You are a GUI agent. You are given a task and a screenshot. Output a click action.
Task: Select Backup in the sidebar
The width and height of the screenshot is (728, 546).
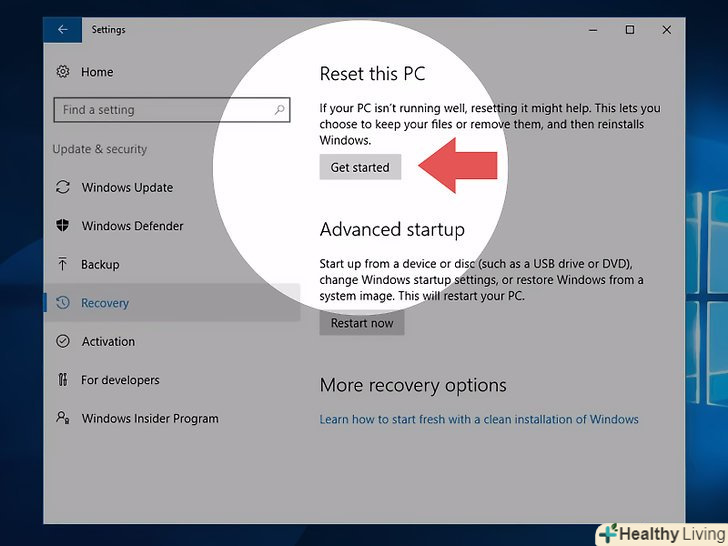100,265
